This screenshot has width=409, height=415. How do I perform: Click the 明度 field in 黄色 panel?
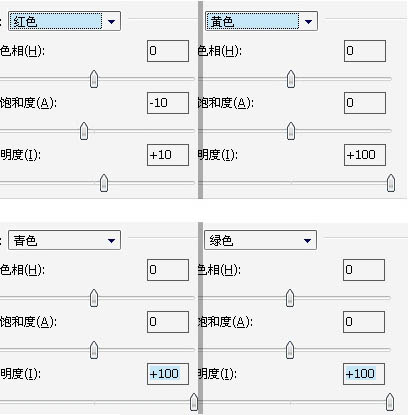365,155
